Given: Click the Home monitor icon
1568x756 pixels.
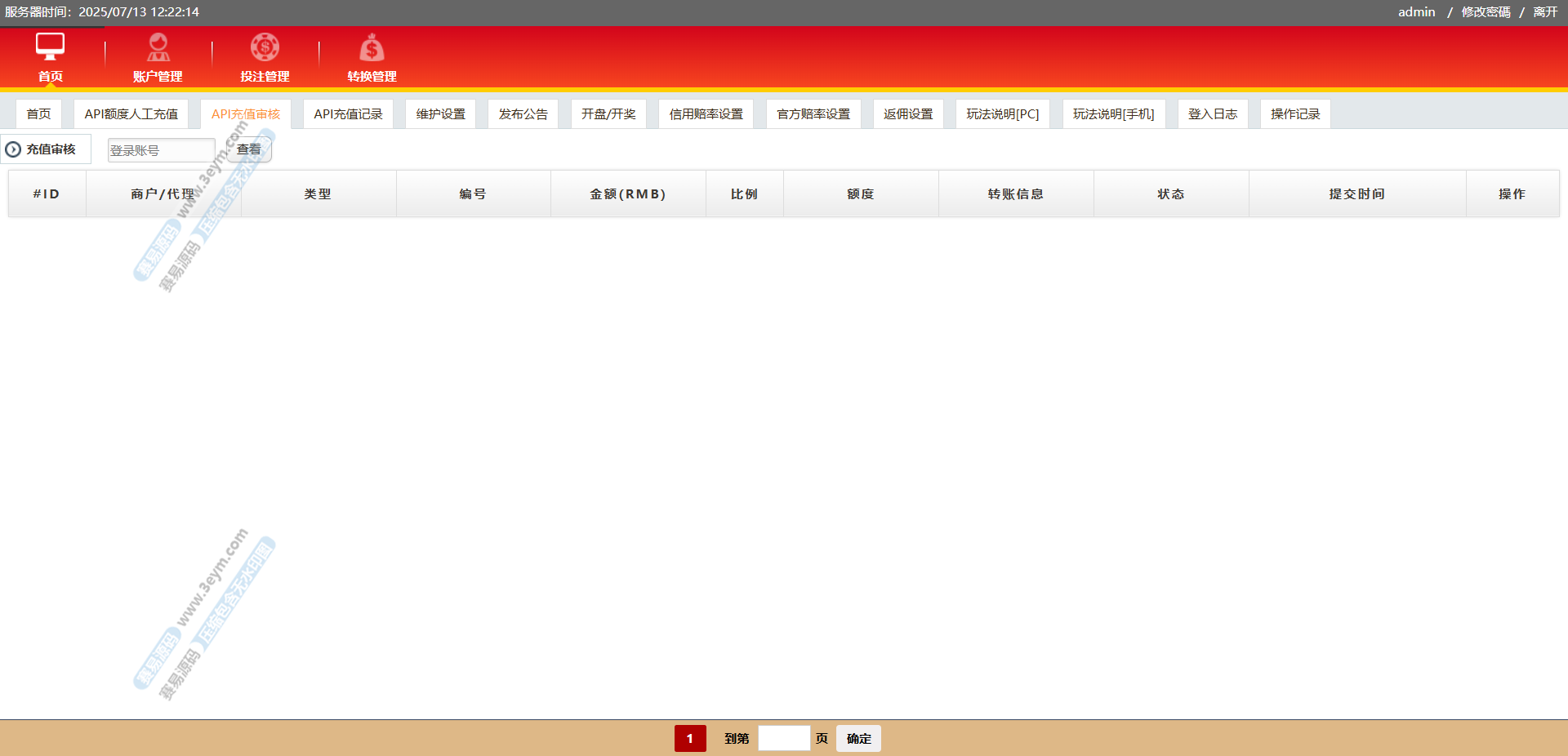Looking at the screenshot, I should coord(50,47).
